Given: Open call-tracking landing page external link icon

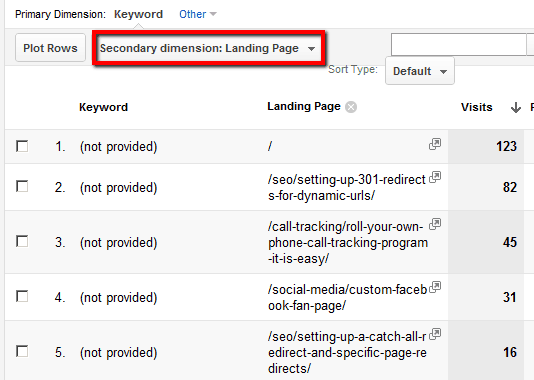Looking at the screenshot, I should tap(435, 224).
